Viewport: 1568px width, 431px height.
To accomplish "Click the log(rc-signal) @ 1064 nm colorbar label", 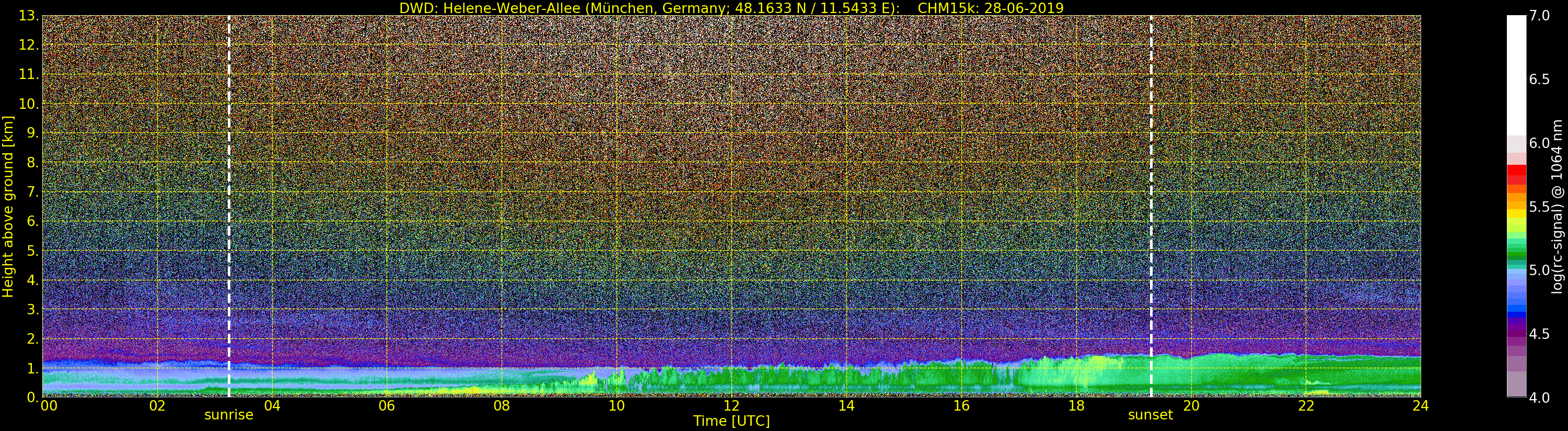I will tap(1558, 206).
